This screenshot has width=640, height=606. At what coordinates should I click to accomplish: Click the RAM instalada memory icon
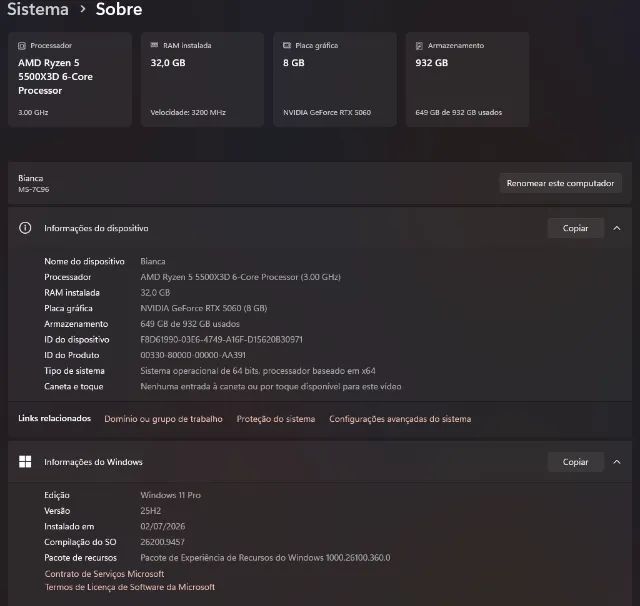154,45
